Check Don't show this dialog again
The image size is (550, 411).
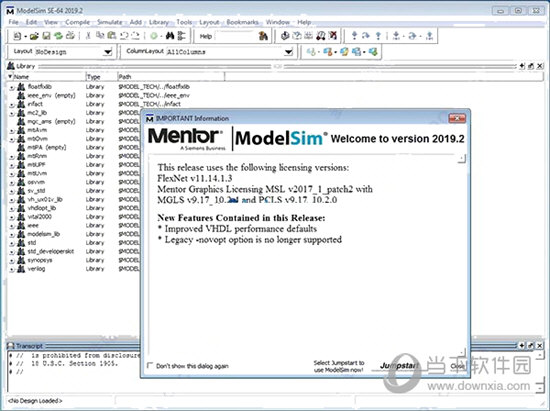[150, 365]
